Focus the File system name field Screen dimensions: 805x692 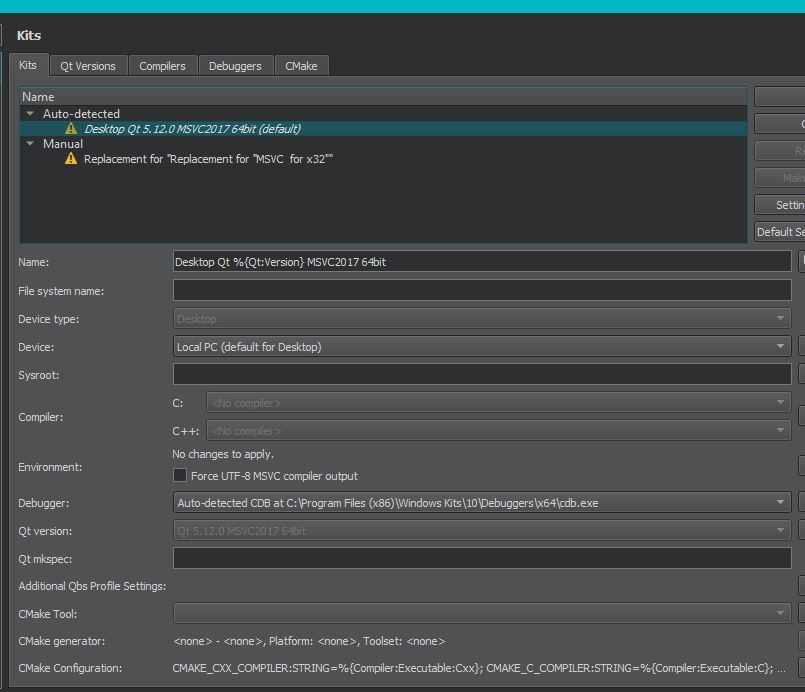(482, 290)
